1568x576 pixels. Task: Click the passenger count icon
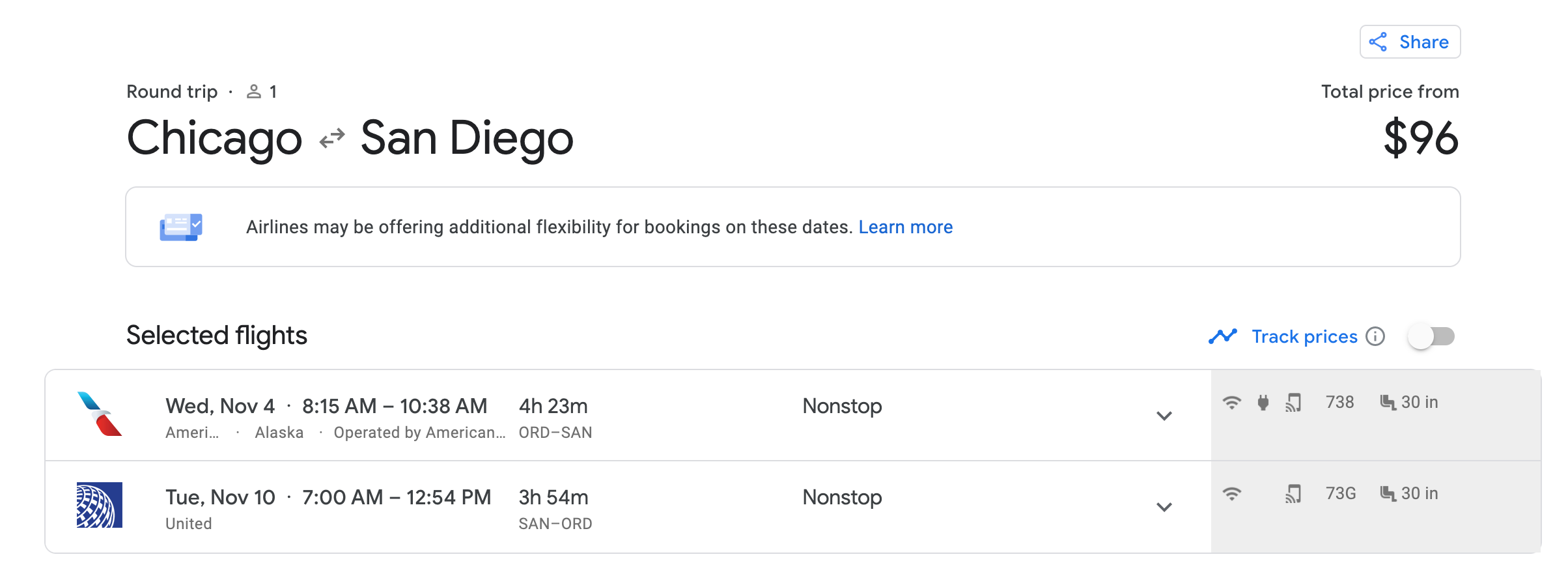254,92
